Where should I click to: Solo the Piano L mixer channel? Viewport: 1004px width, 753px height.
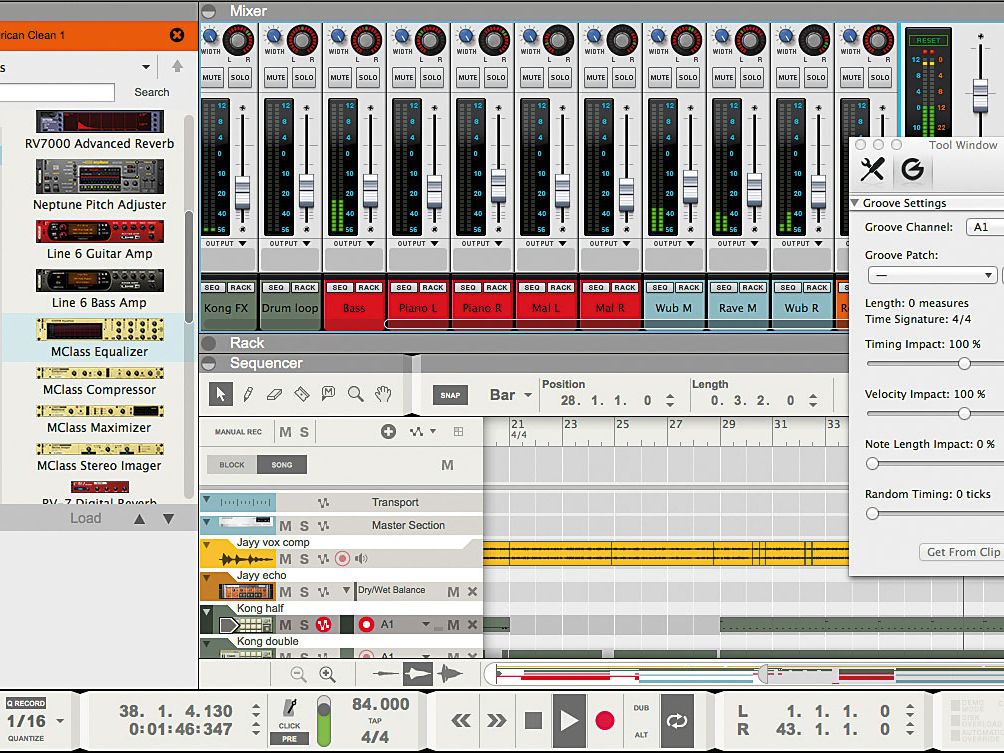tap(432, 77)
